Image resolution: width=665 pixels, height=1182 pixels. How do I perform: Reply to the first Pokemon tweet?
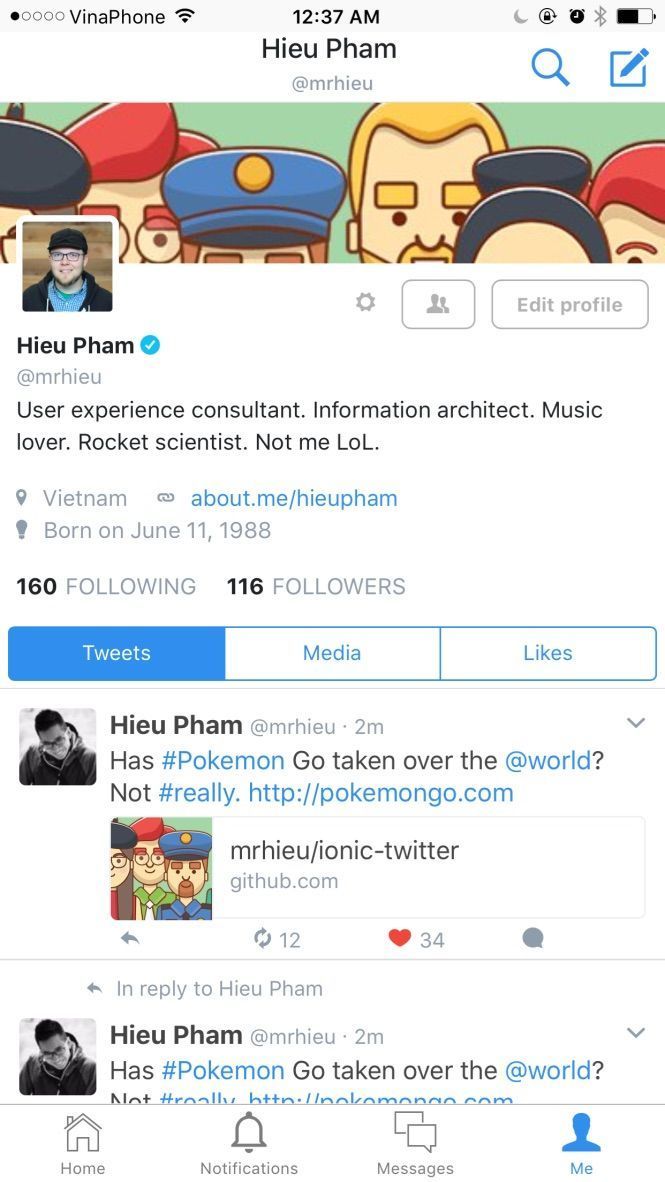(x=130, y=939)
